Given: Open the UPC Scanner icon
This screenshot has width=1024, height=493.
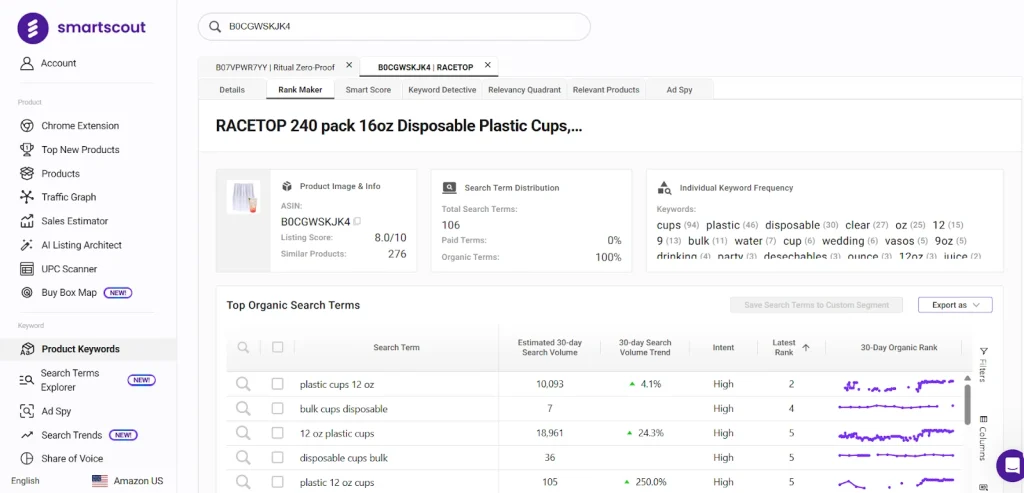Looking at the screenshot, I should [x=27, y=269].
